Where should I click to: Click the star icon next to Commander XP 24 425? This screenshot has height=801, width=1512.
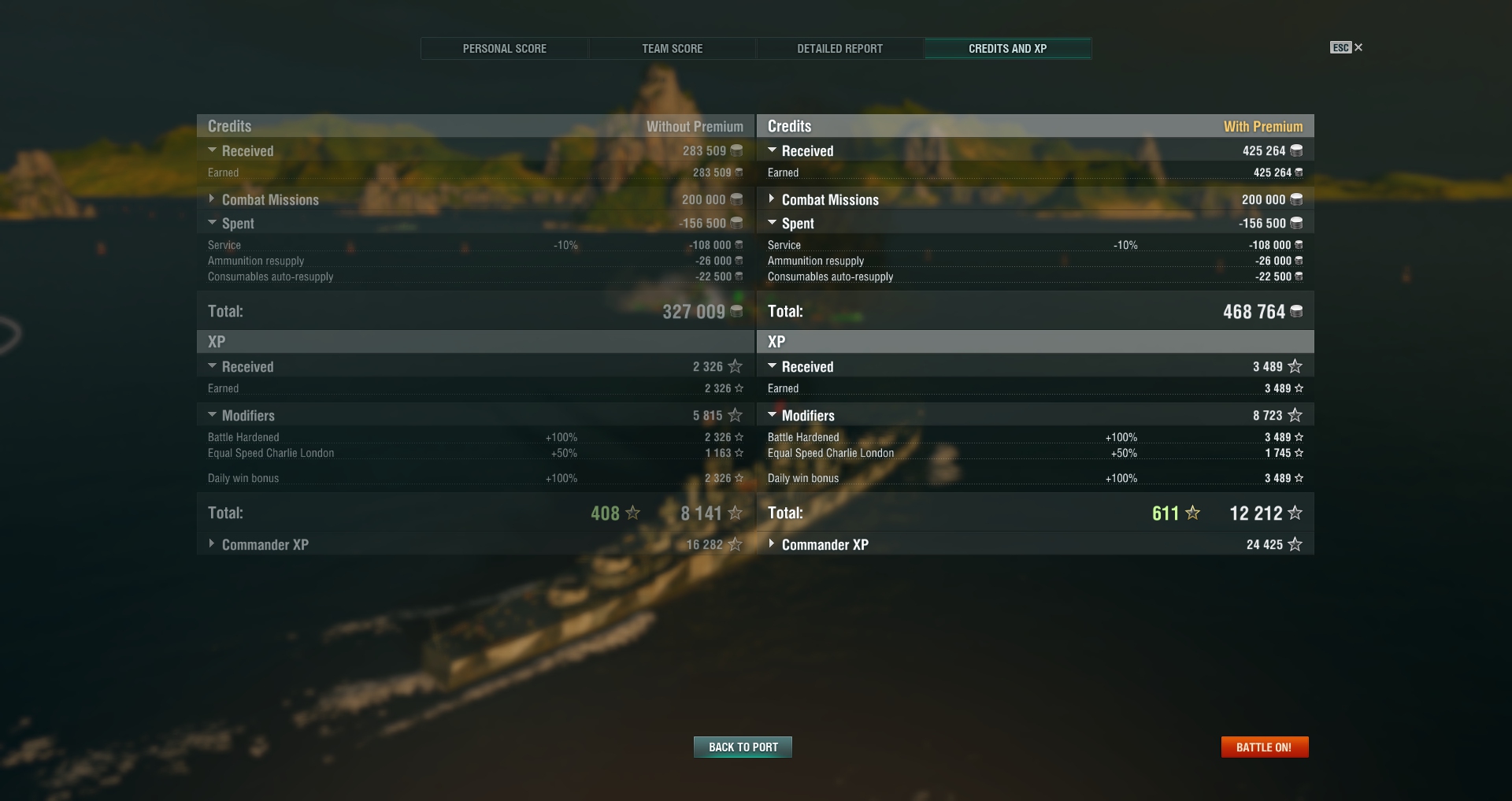point(1295,544)
